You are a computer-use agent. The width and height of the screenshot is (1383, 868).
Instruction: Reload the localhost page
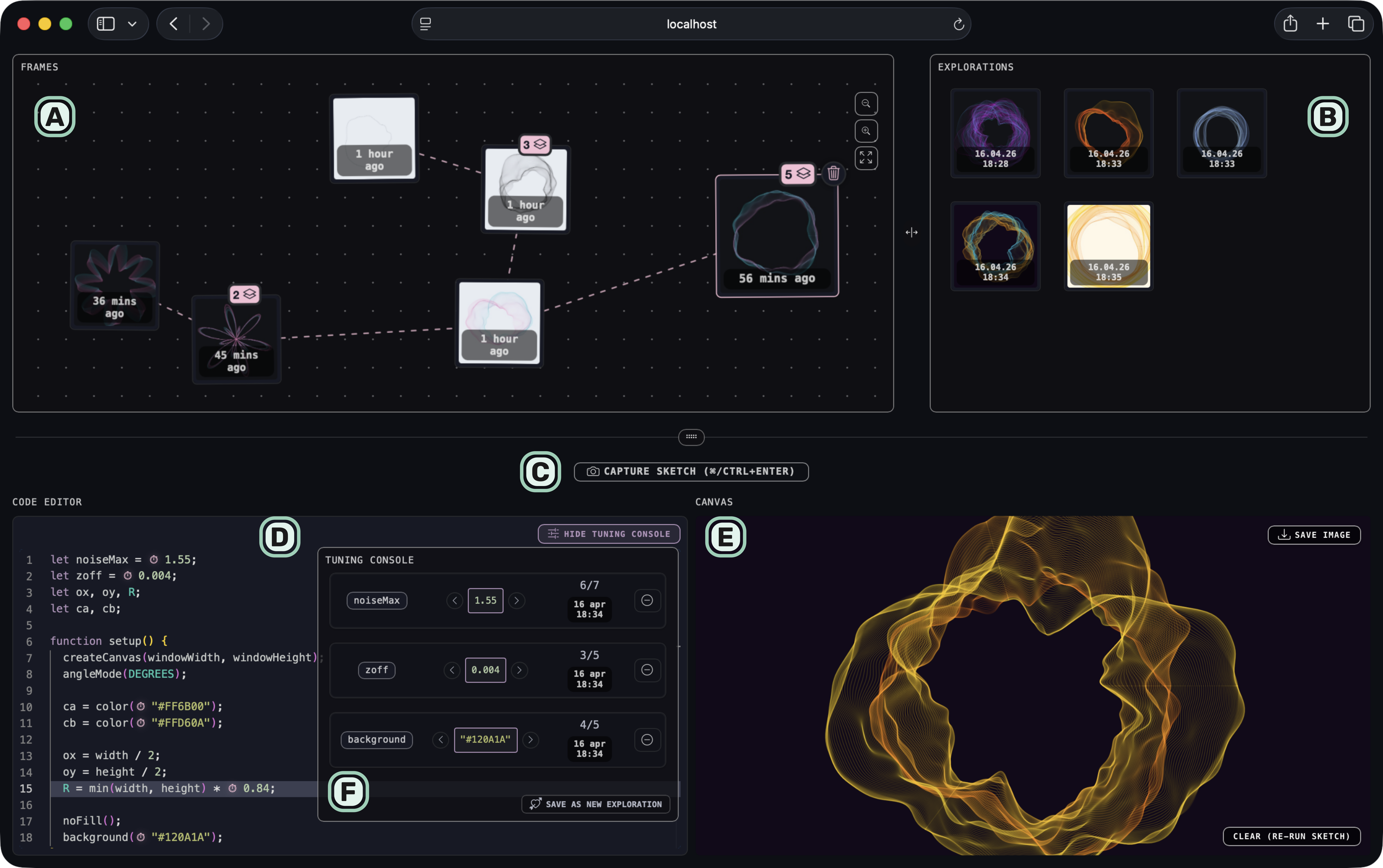958,24
